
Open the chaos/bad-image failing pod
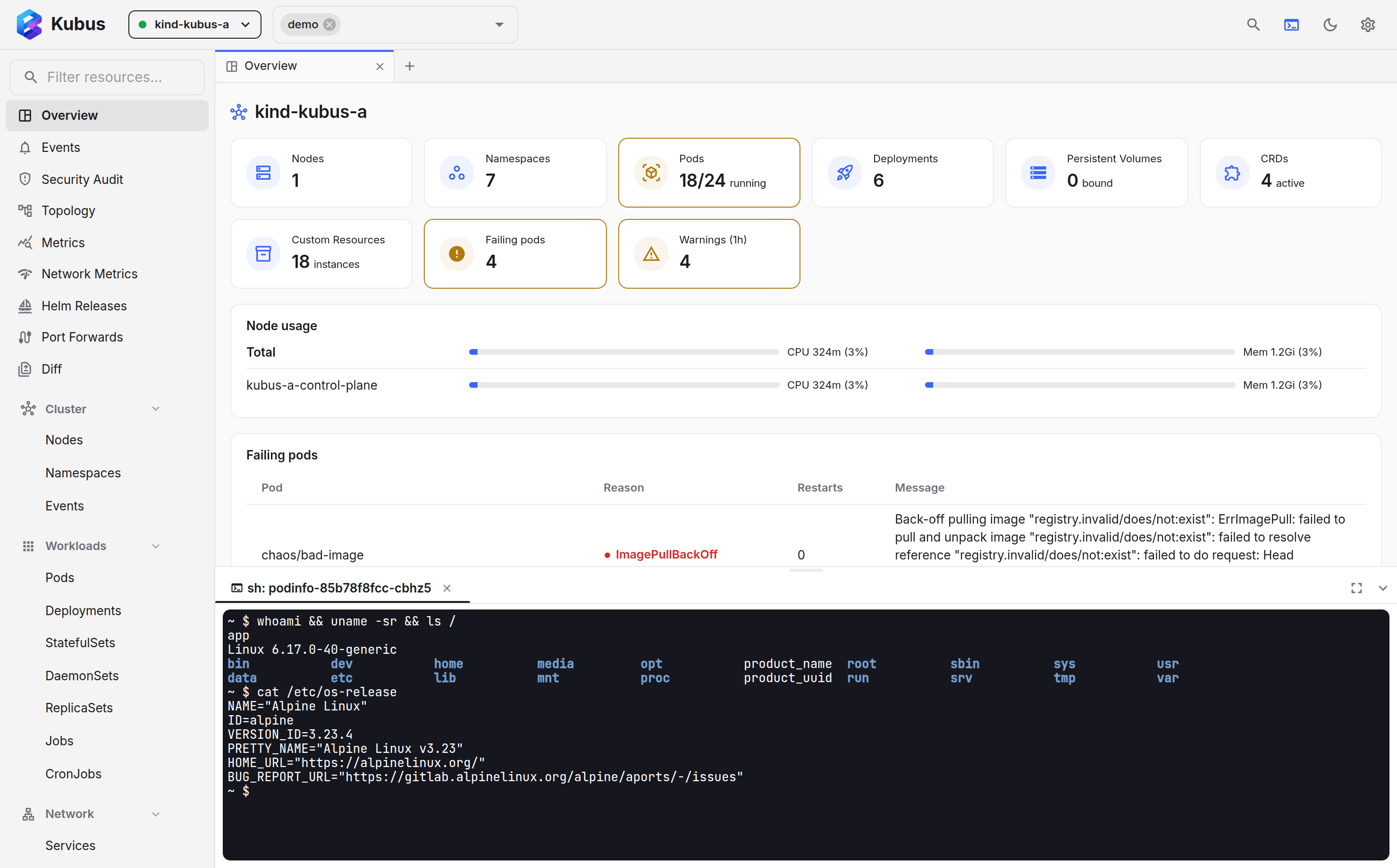312,555
